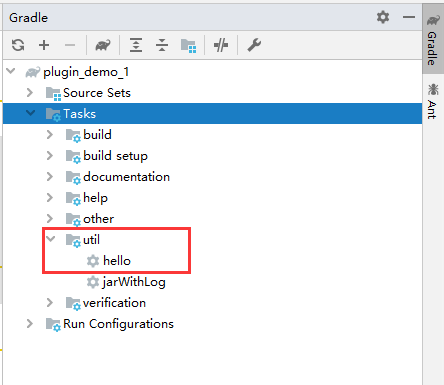Screen dimensions: 444x385
Task: Open the Ant side tab
Action: click(x=433, y=101)
